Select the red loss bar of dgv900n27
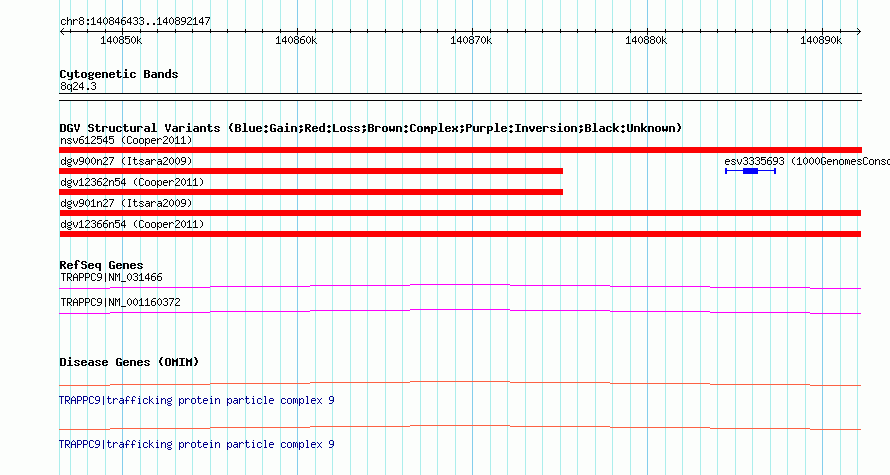The image size is (890, 475). (311, 171)
